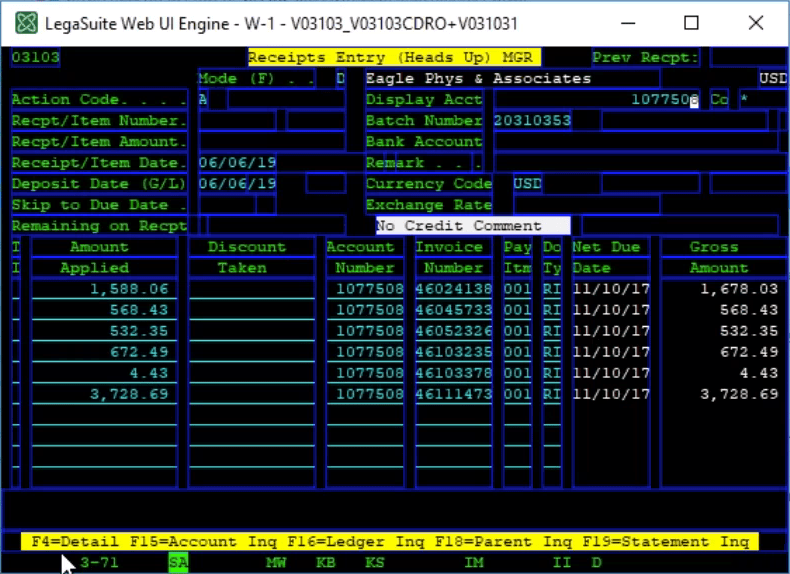
Task: Click invoice number 46111473
Action: [453, 395]
